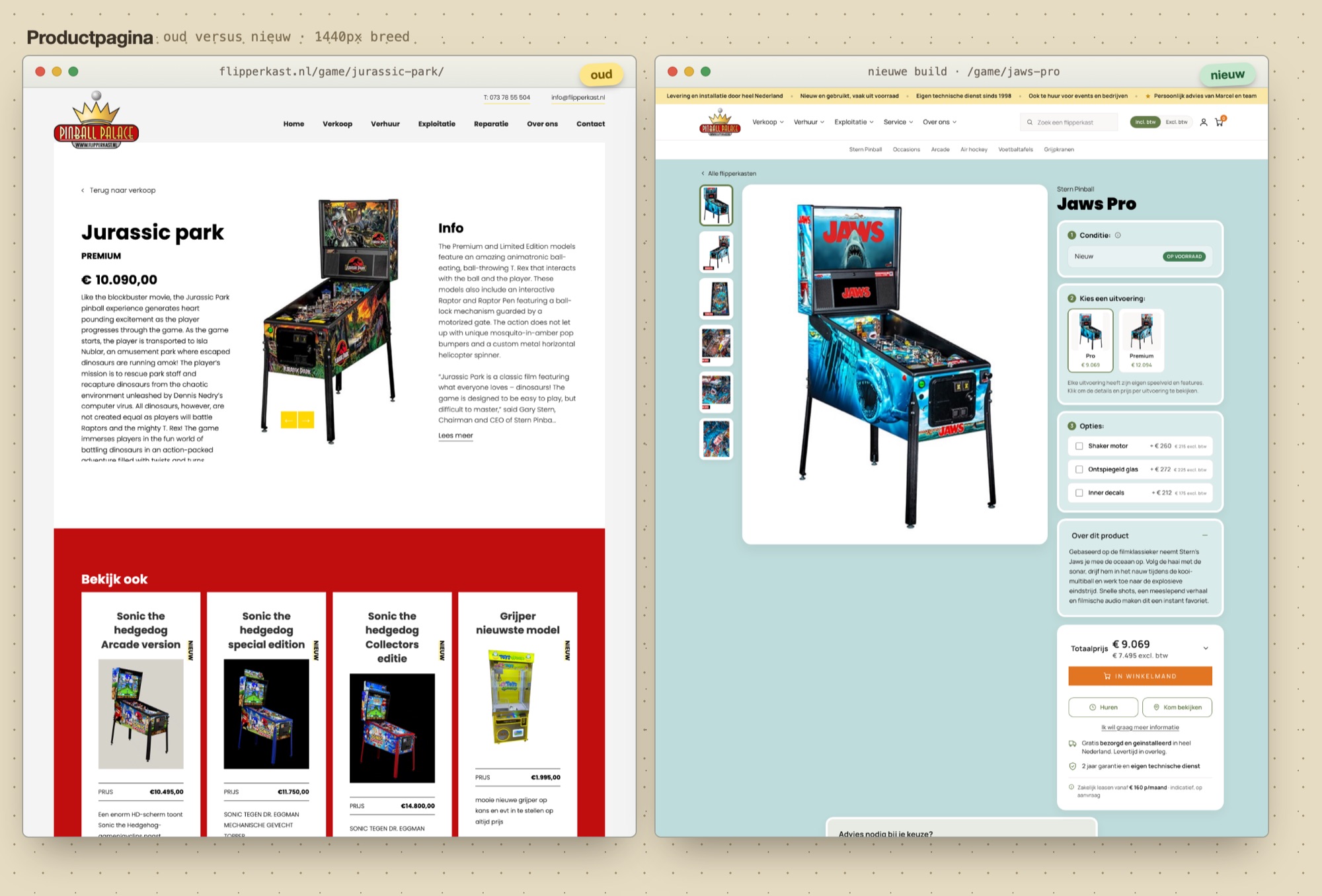
Task: Click the Huren button
Action: 1103,708
